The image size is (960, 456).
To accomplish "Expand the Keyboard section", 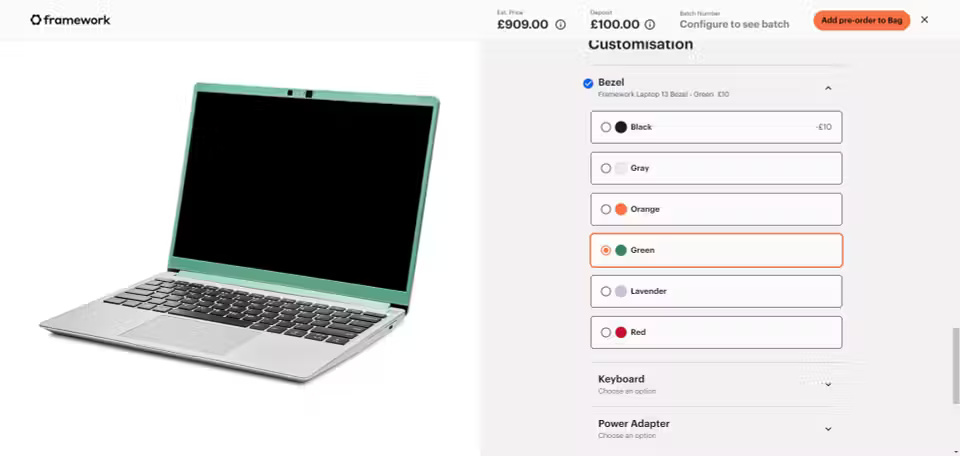I will pos(716,384).
